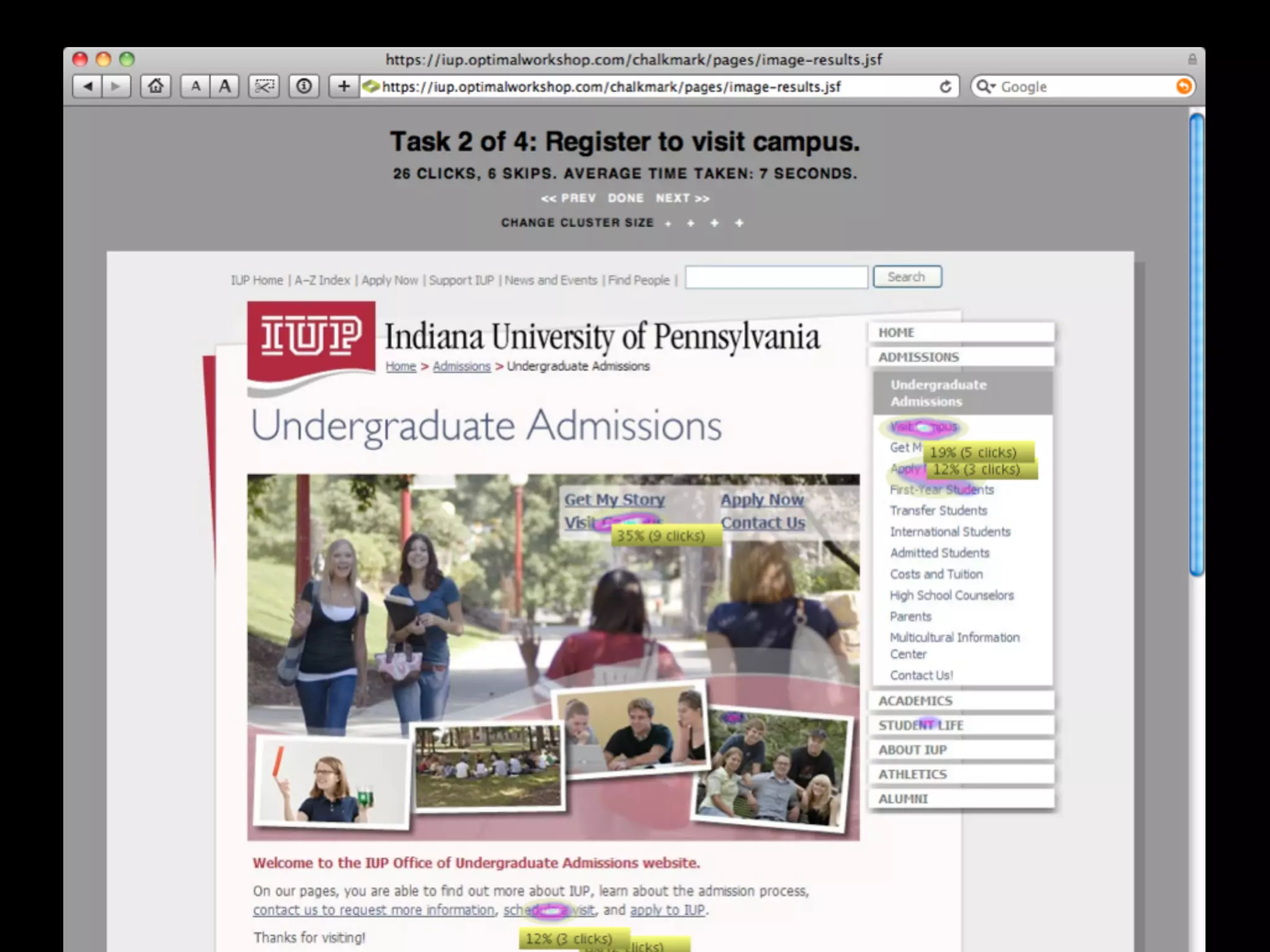The height and width of the screenshot is (952, 1270).
Task: Click the DONE link
Action: coord(625,198)
